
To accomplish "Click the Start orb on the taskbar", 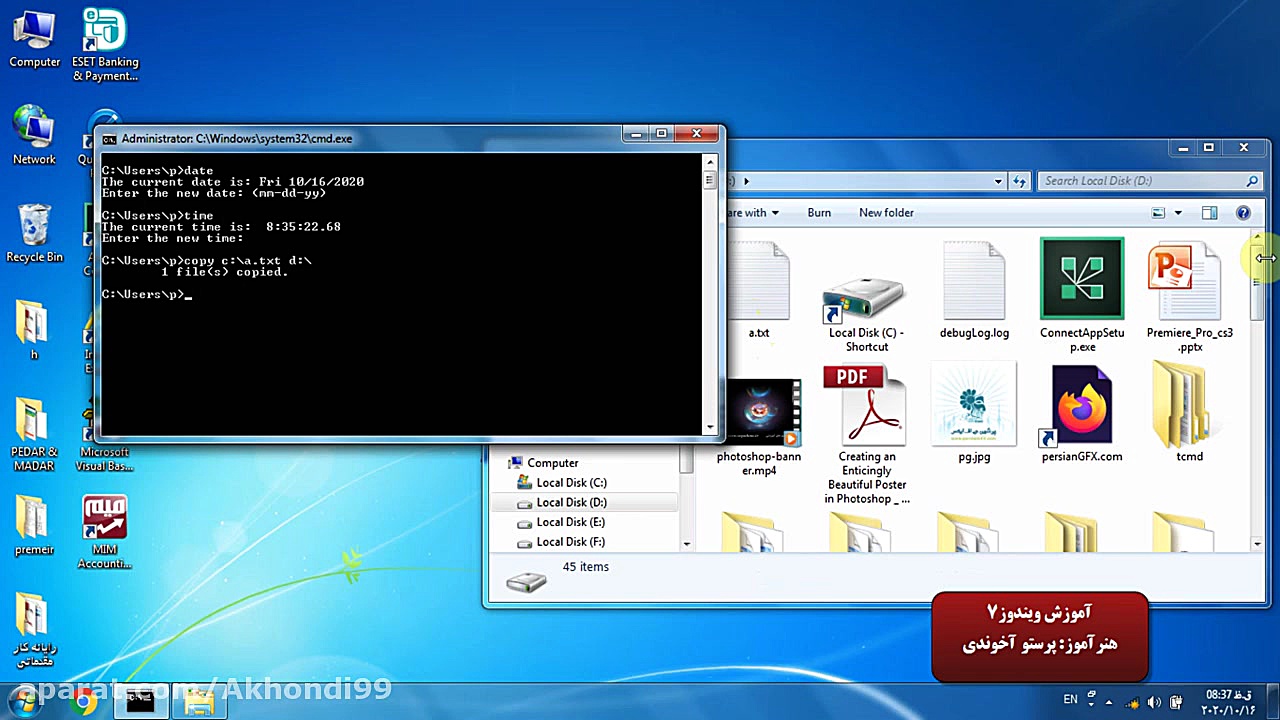I will tap(18, 700).
